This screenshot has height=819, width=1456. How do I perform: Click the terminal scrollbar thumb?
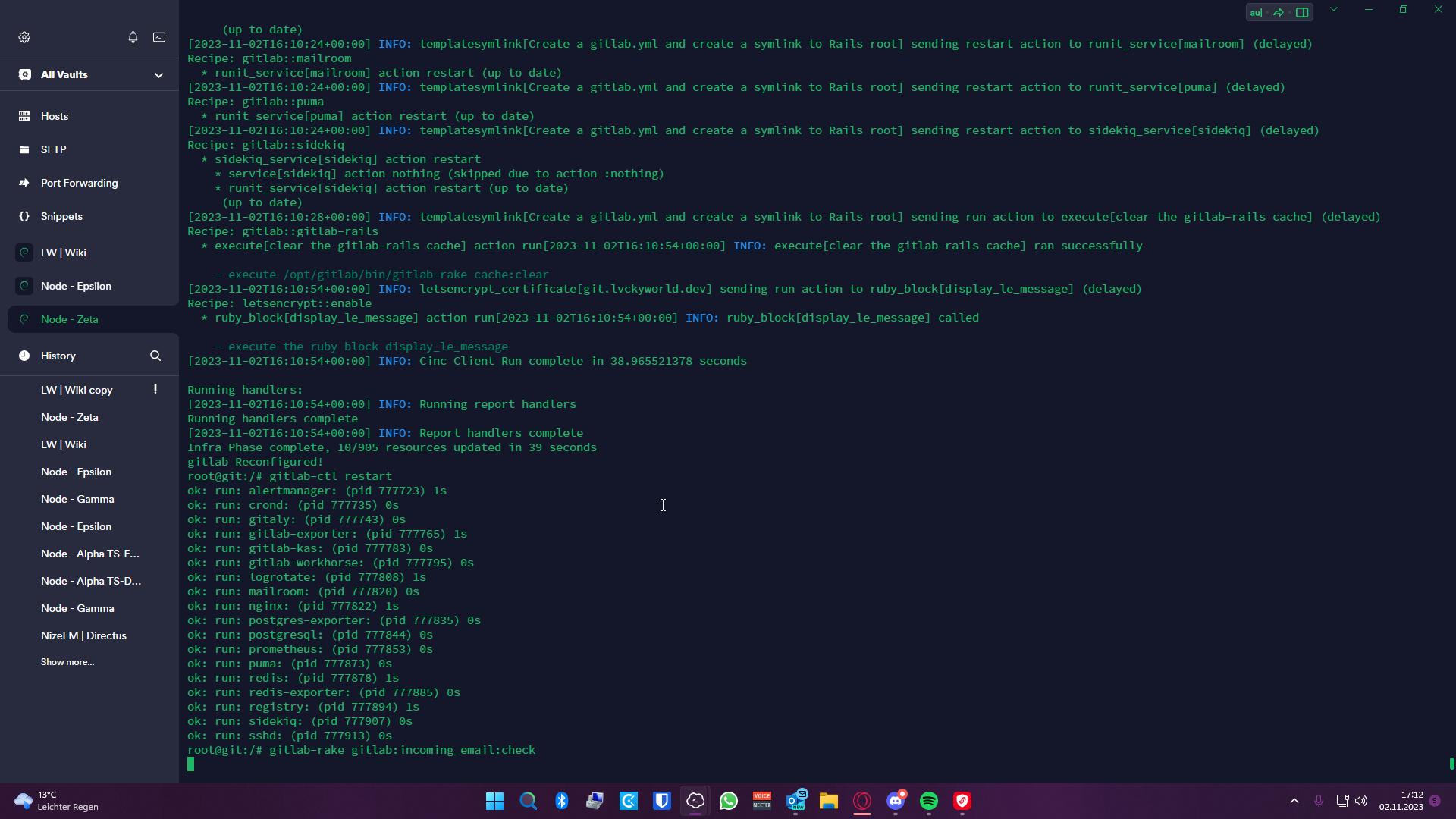[x=1451, y=764]
